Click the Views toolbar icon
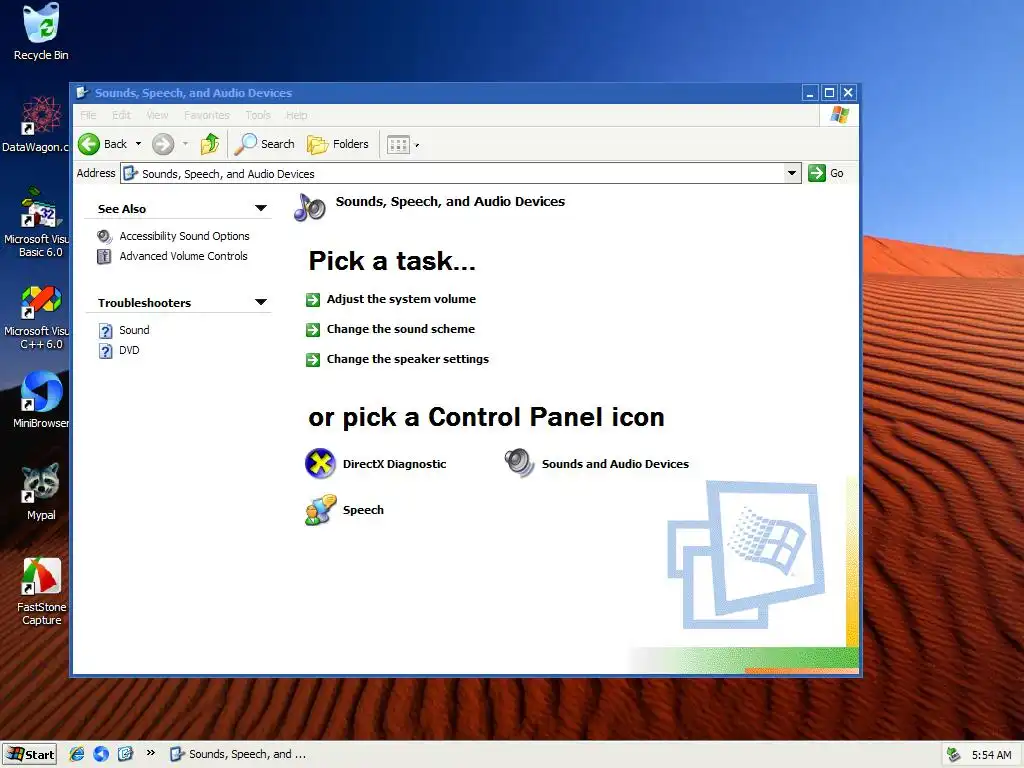 pyautogui.click(x=398, y=144)
